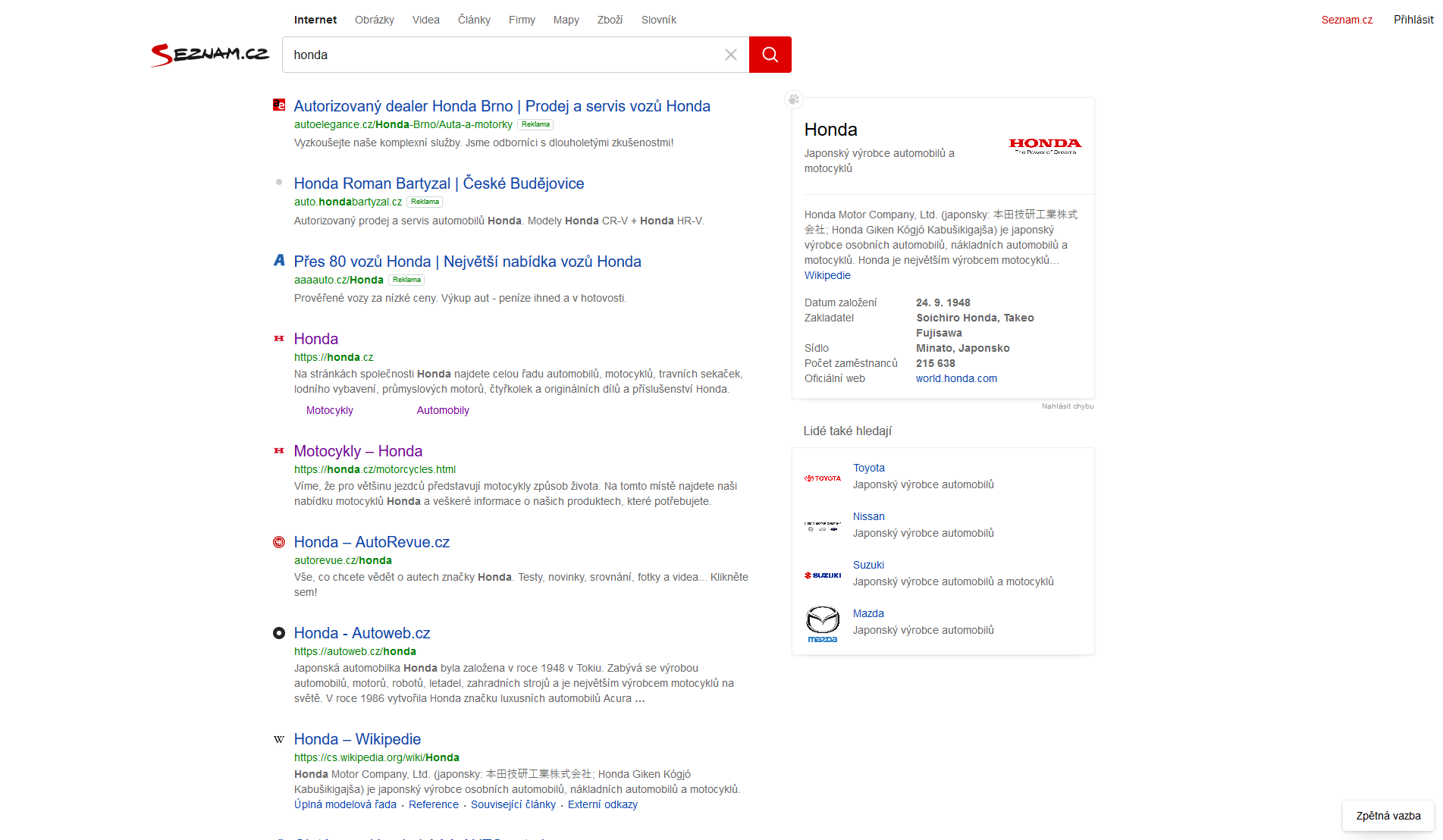Screen dimensions: 1443x840
Task: Click the Wikipedie link in info panel
Action: click(x=827, y=275)
